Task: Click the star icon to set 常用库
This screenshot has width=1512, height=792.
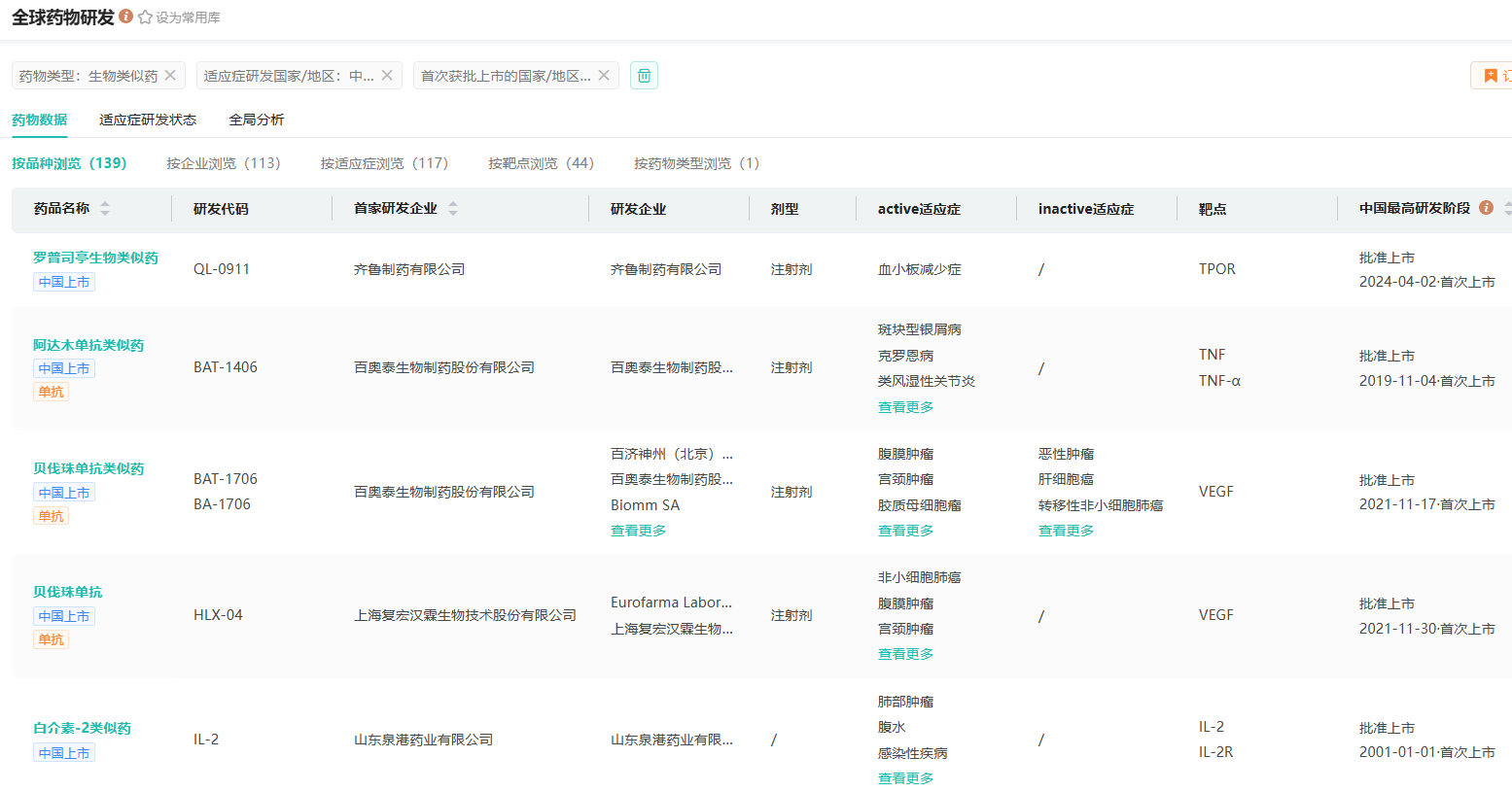Action: pos(146,17)
